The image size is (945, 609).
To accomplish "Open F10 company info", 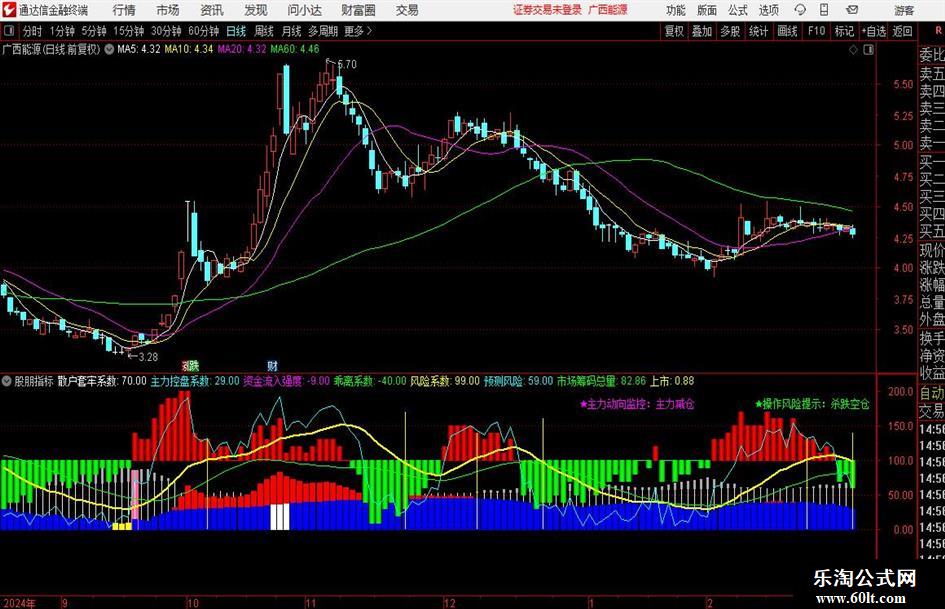I will pos(817,31).
